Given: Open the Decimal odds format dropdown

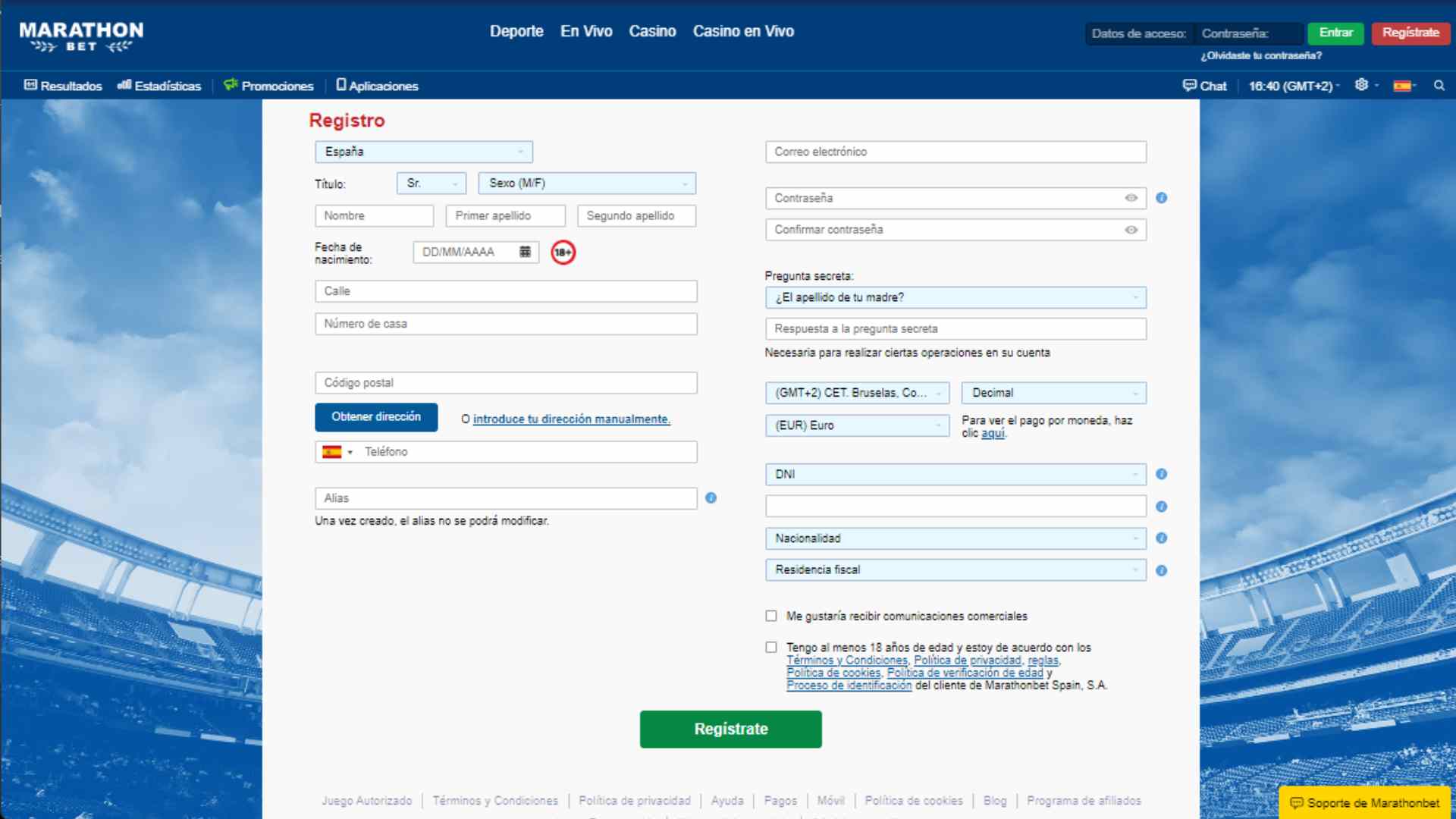Looking at the screenshot, I should coord(1054,393).
